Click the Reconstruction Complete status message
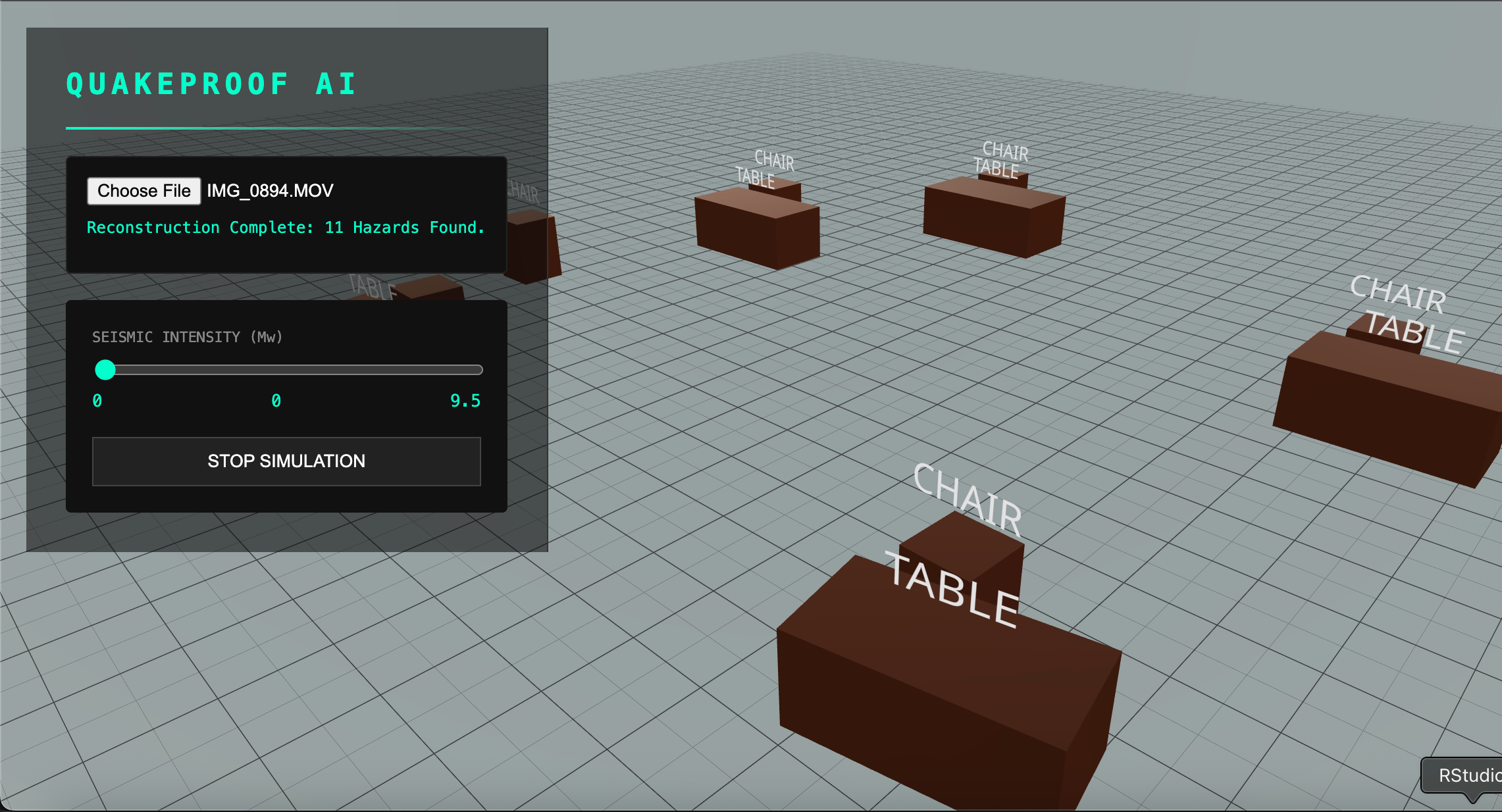The width and height of the screenshot is (1502, 812). (286, 228)
